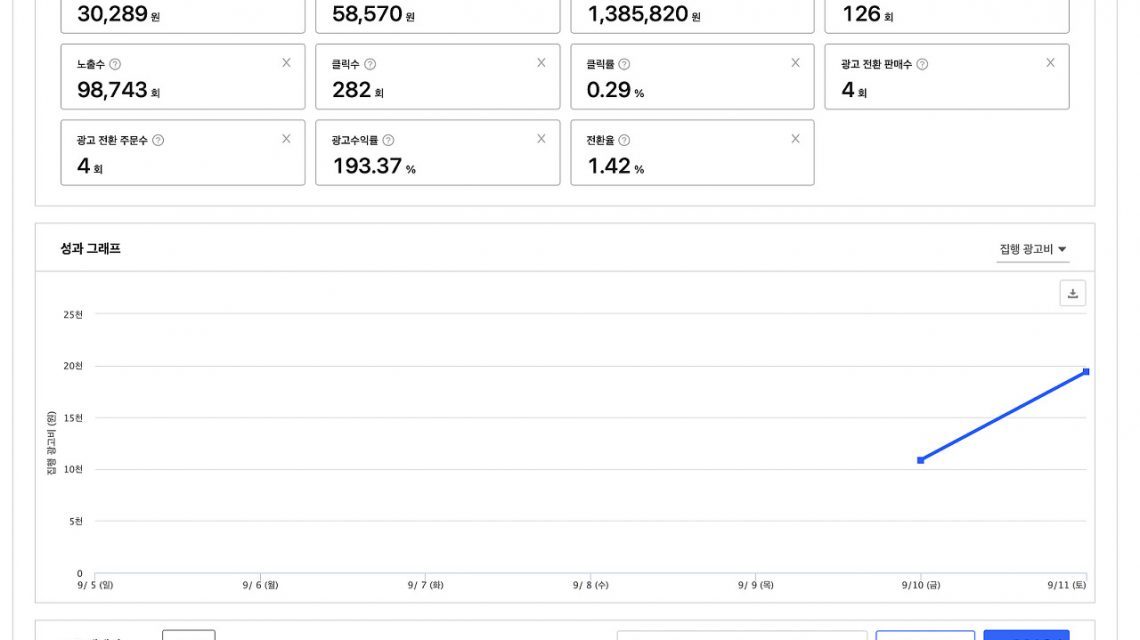Open the 클릭수 help tooltip icon

pyautogui.click(x=370, y=64)
